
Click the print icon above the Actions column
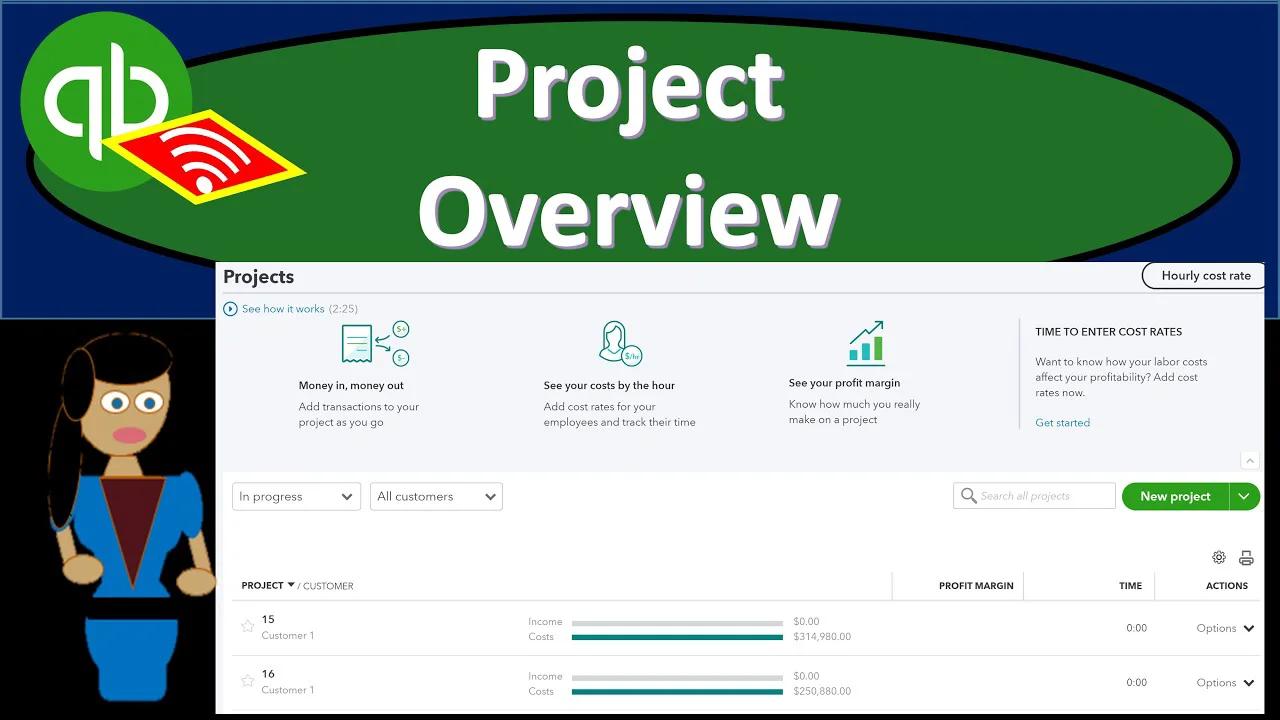[1246, 557]
